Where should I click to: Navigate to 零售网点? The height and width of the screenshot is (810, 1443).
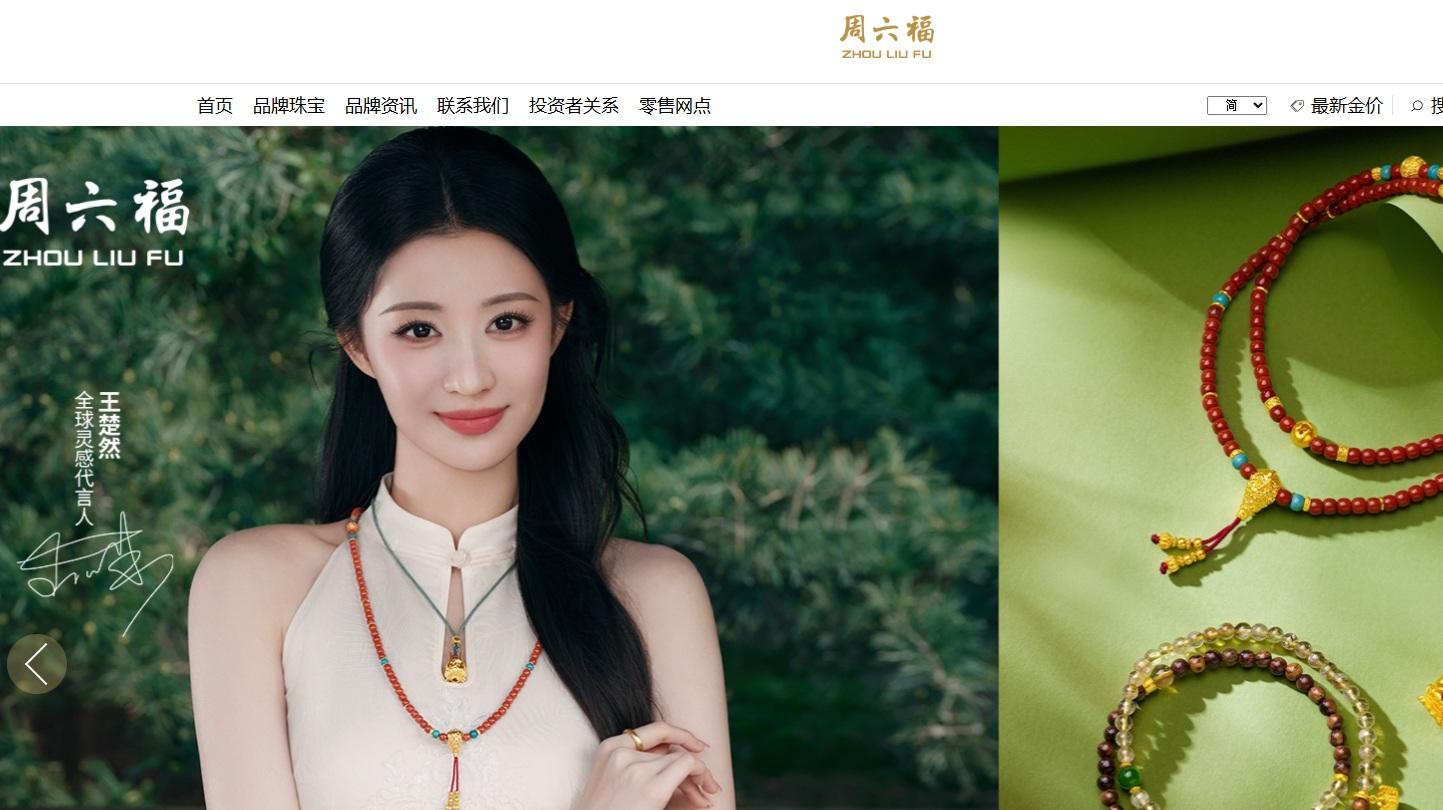pyautogui.click(x=675, y=106)
